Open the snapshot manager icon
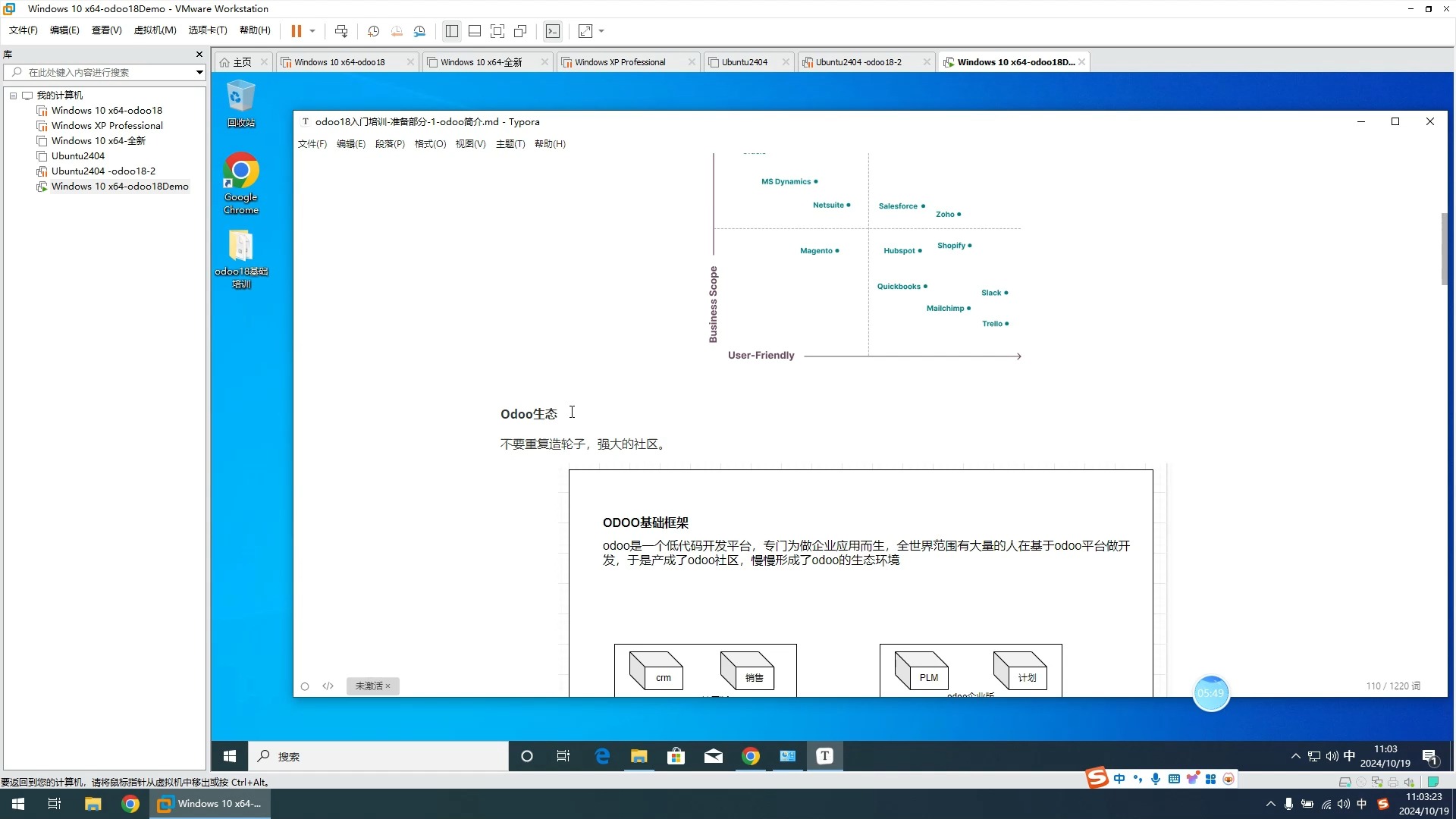Image resolution: width=1456 pixels, height=819 pixels. pyautogui.click(x=419, y=31)
